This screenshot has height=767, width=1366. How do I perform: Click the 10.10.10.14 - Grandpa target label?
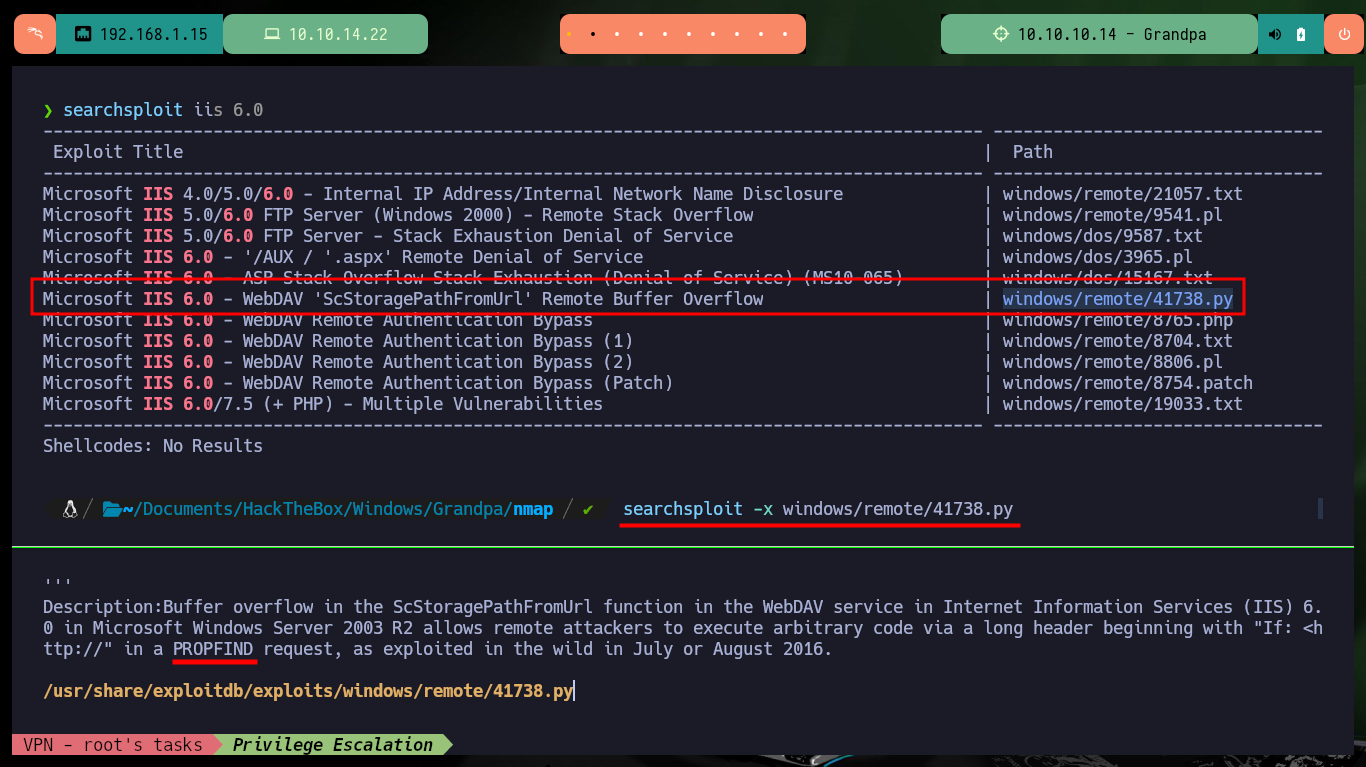(1112, 35)
